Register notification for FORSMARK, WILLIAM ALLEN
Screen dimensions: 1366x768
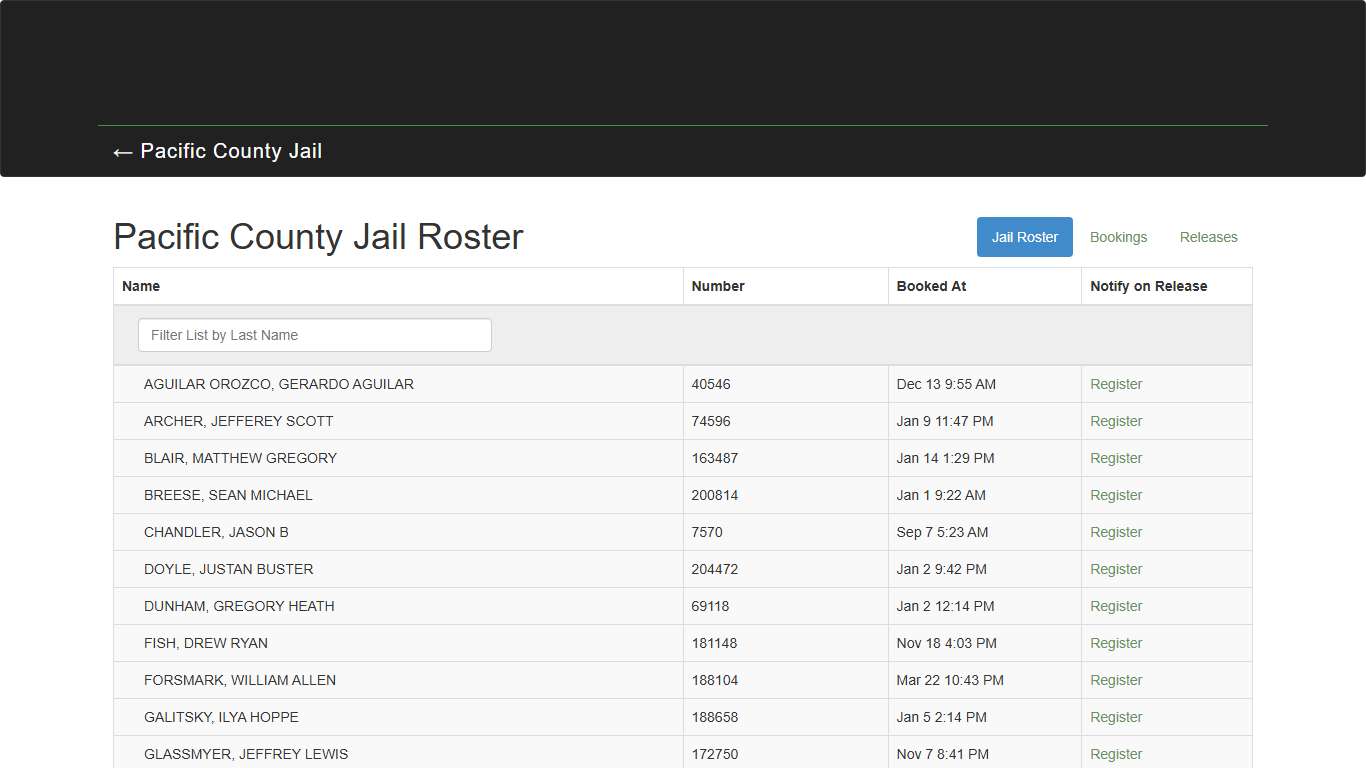point(1116,680)
